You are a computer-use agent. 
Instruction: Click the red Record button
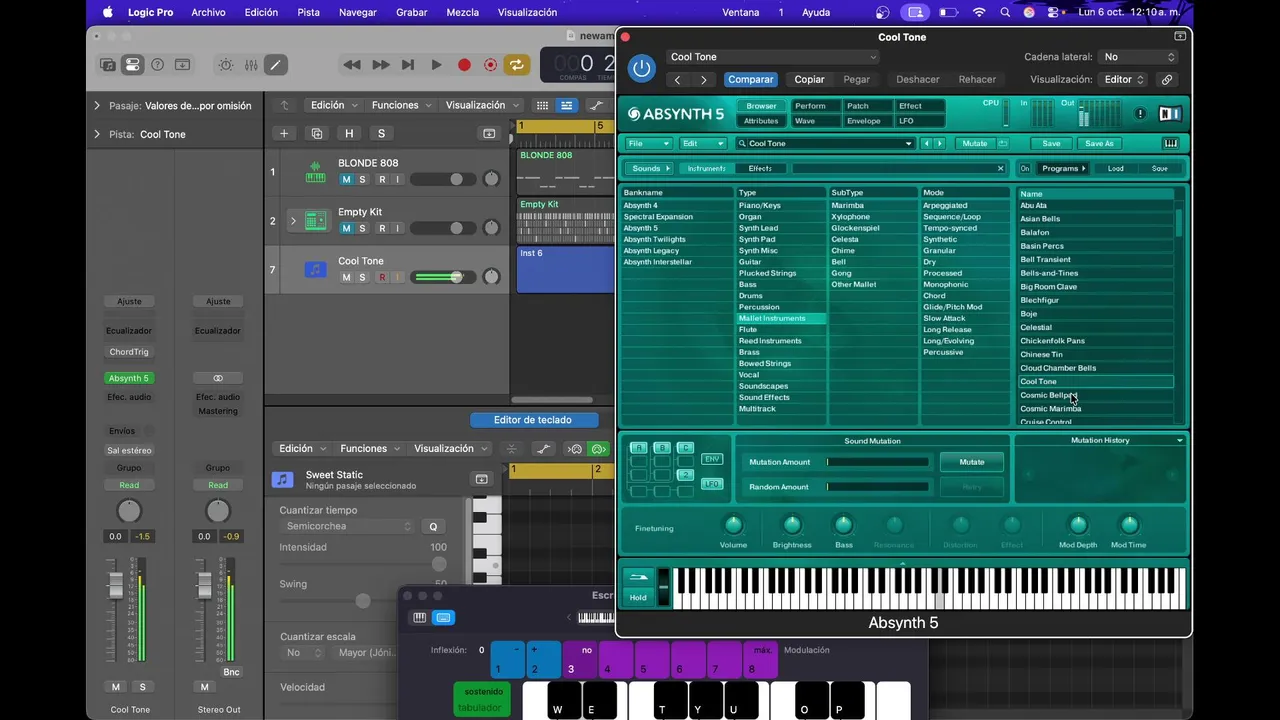(464, 65)
